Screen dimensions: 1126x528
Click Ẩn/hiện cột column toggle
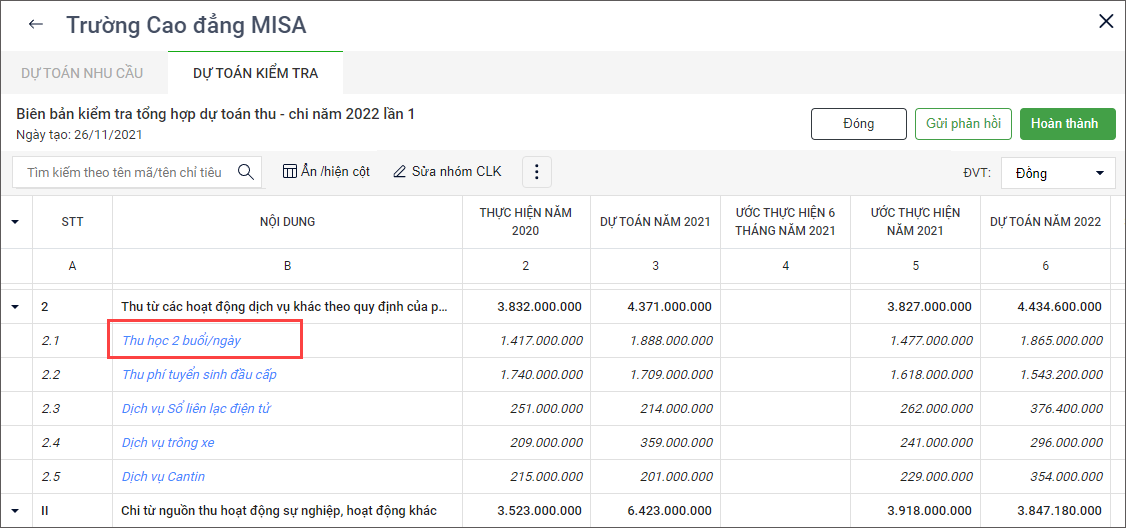point(326,172)
